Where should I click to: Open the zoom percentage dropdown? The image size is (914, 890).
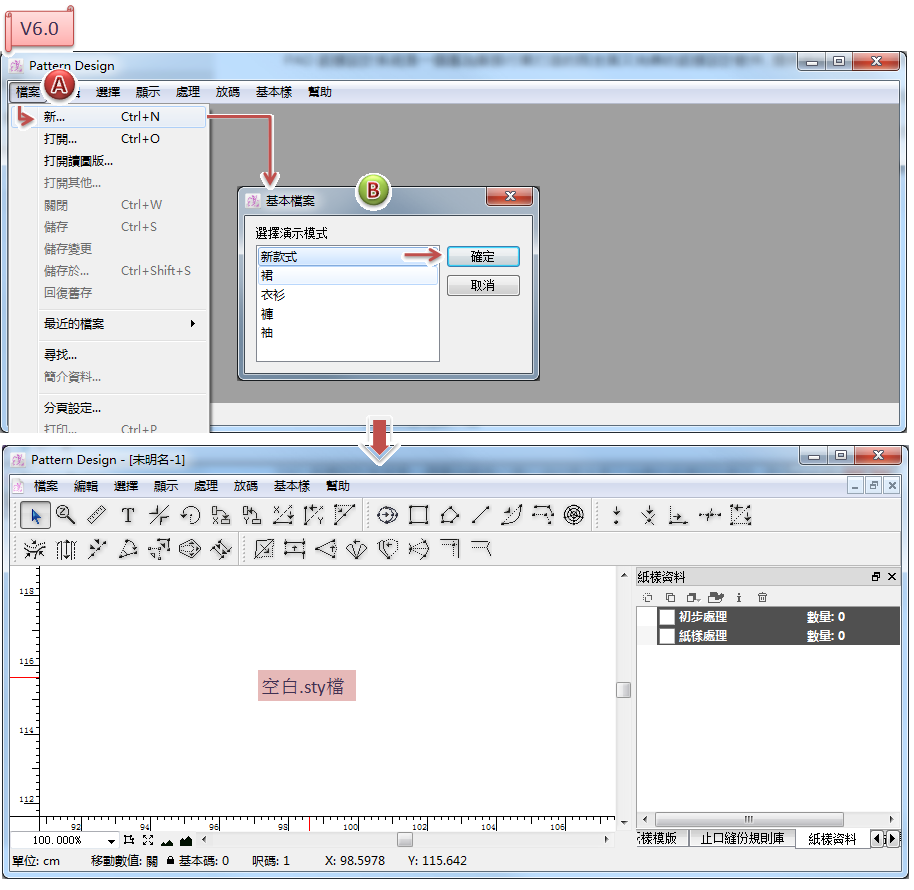click(111, 841)
